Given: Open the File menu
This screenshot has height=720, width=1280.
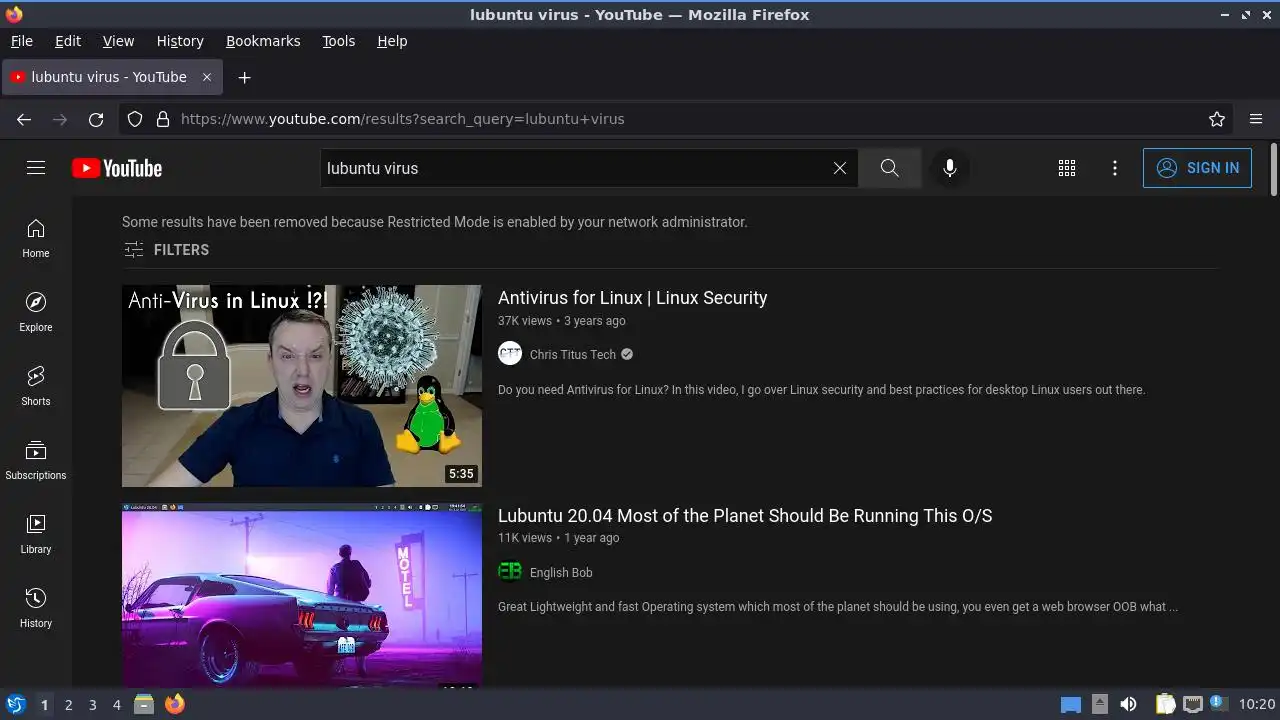Looking at the screenshot, I should pos(21,41).
